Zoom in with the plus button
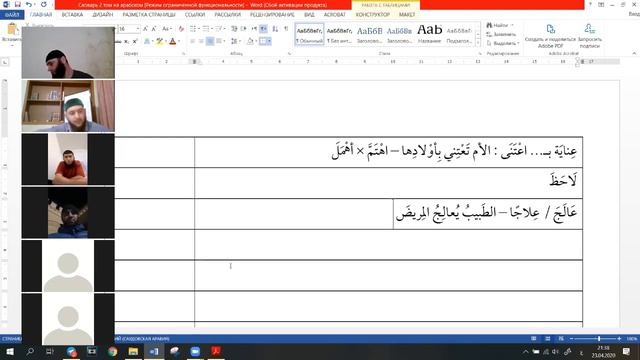Viewport: 640px width, 360px height. tap(619, 339)
